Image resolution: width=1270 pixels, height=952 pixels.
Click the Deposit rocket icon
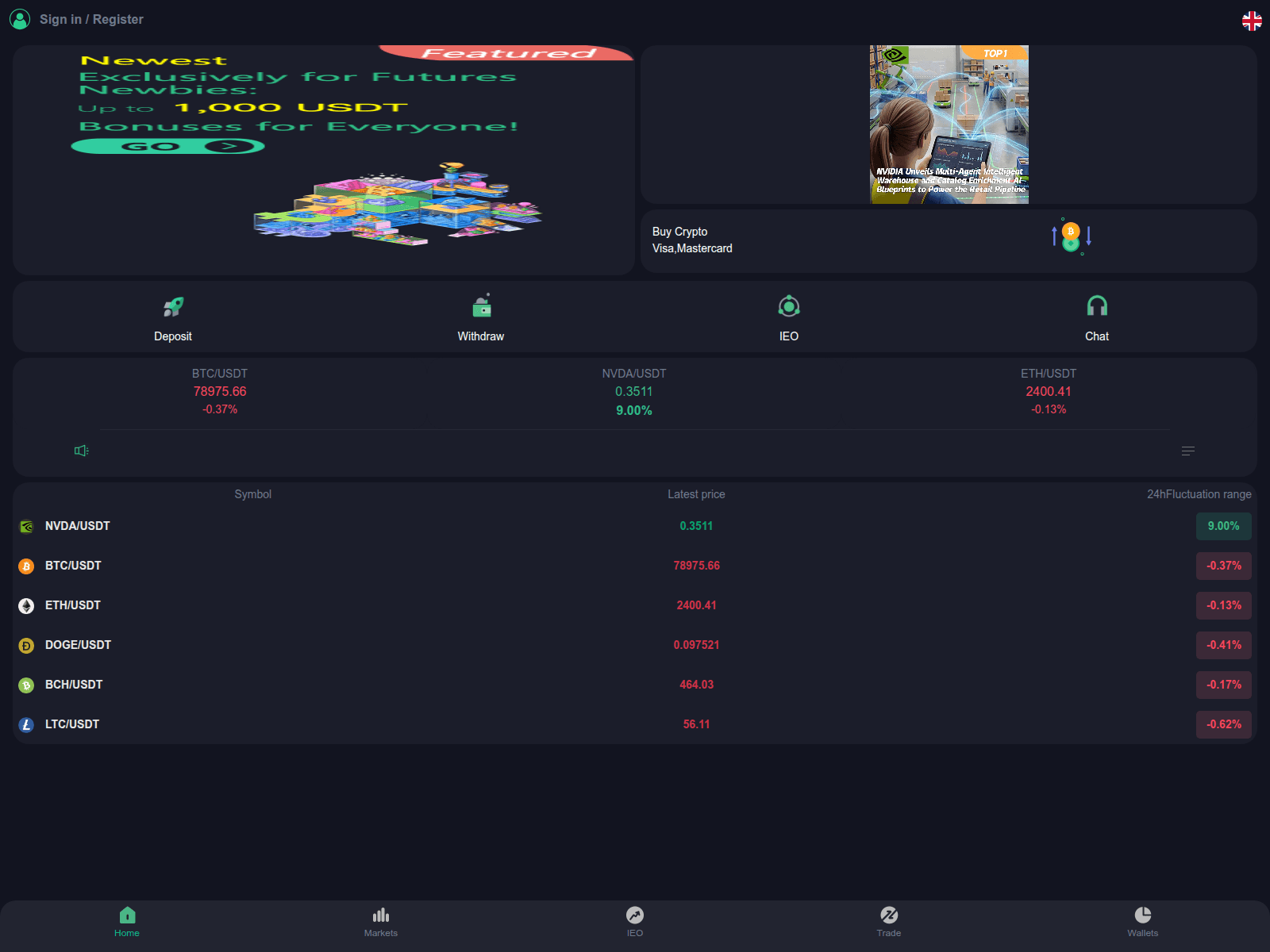pos(173,307)
